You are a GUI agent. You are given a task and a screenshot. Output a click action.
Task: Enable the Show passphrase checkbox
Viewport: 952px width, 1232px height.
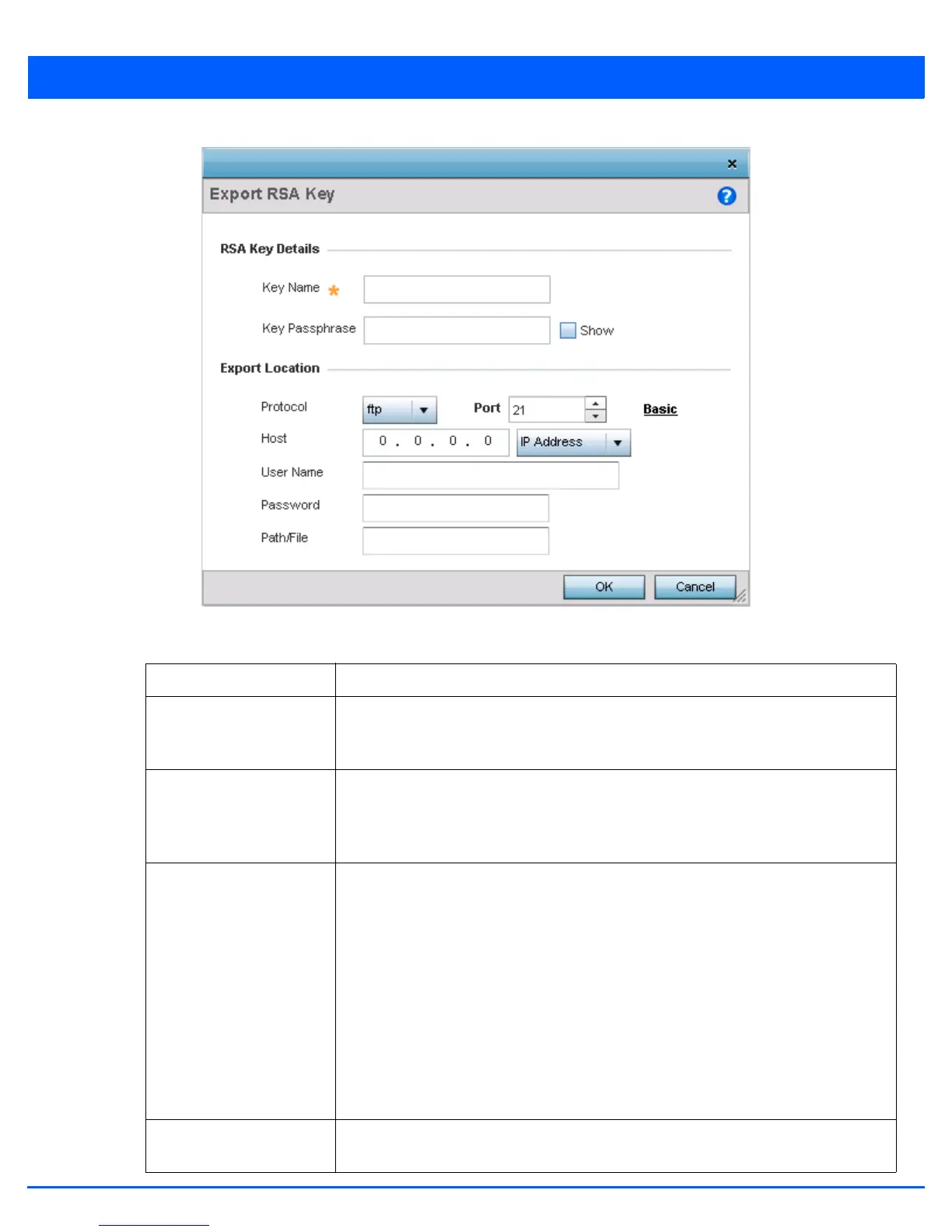tap(568, 331)
